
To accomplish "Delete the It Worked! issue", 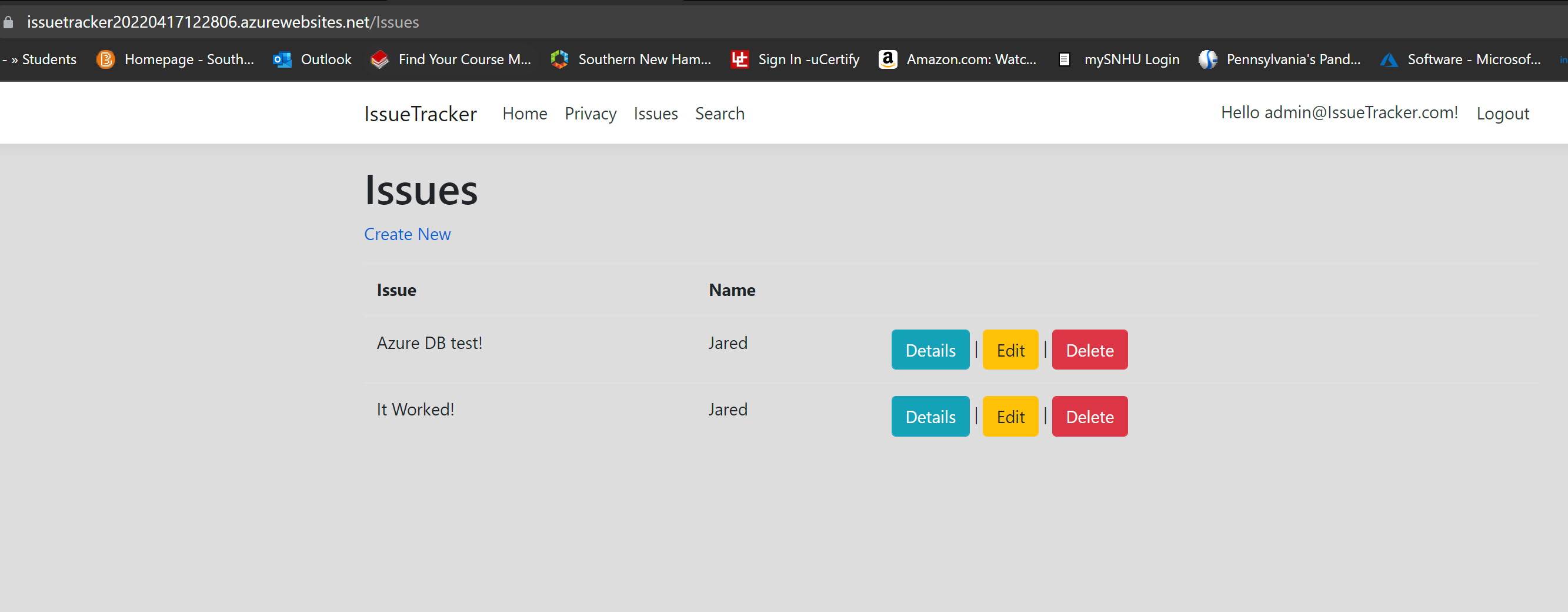I will (x=1090, y=417).
